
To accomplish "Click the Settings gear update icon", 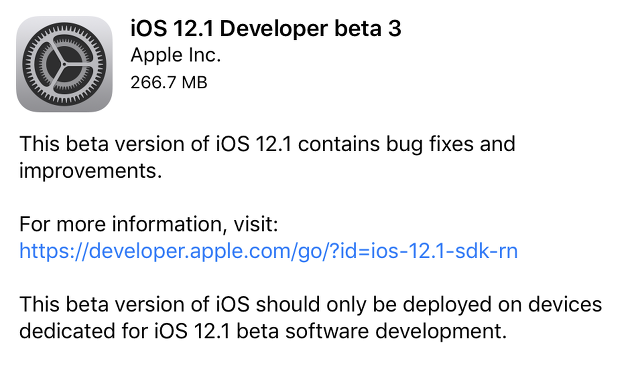I will [x=64, y=64].
